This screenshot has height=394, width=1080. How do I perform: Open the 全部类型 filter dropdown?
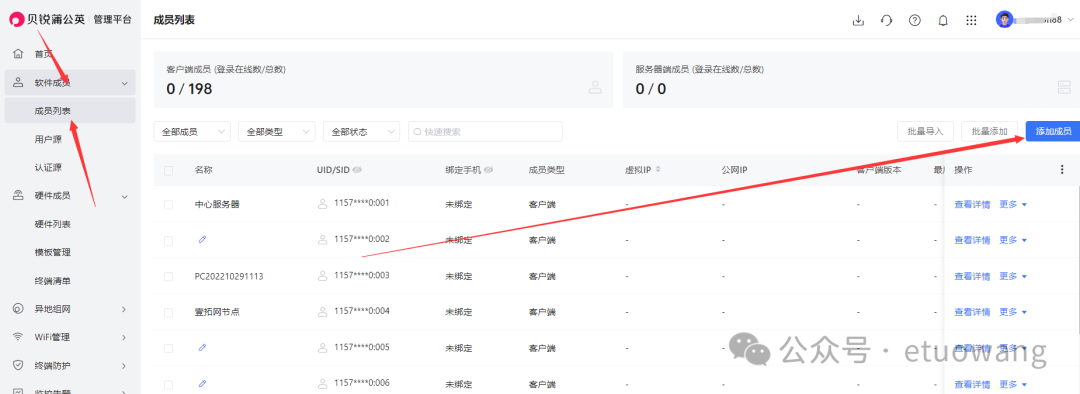[277, 132]
